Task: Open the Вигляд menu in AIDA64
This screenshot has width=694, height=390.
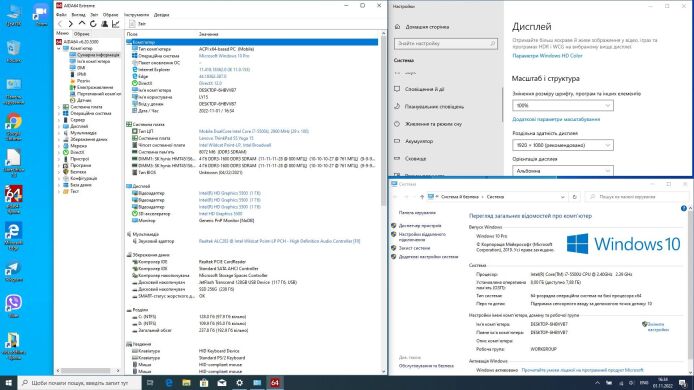Action: coord(78,15)
